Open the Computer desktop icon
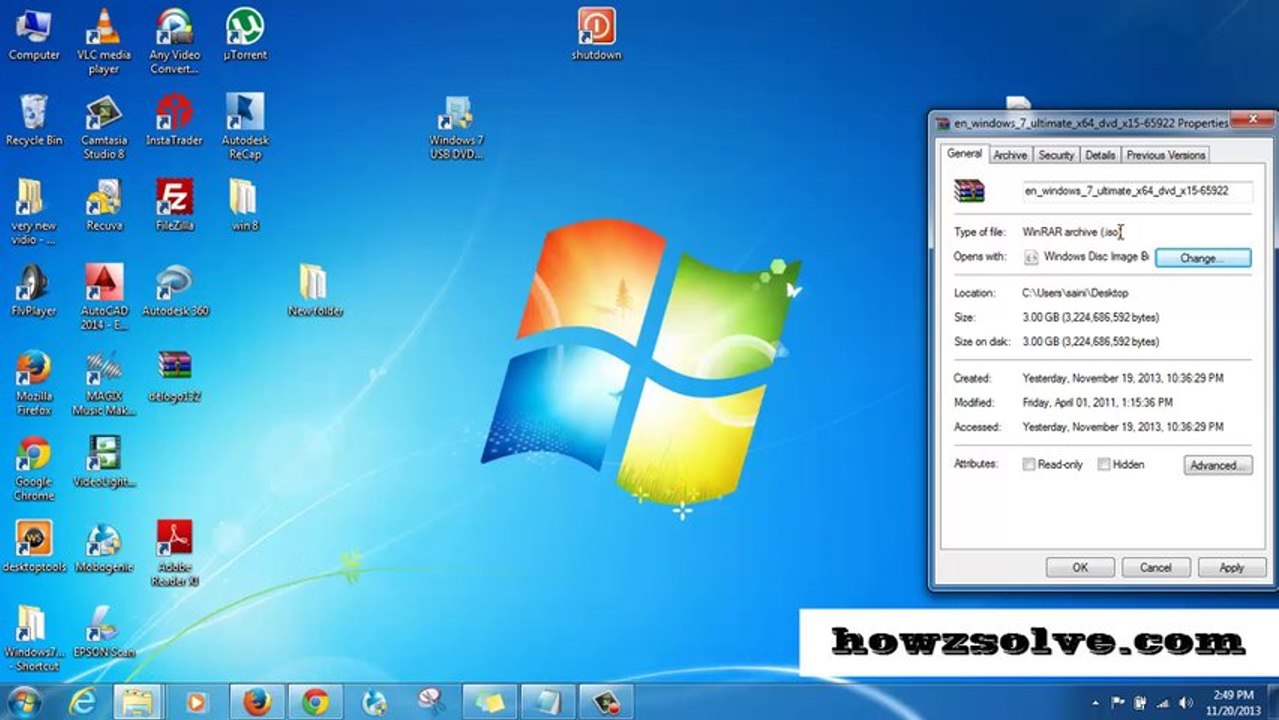1279x720 pixels. point(34,33)
